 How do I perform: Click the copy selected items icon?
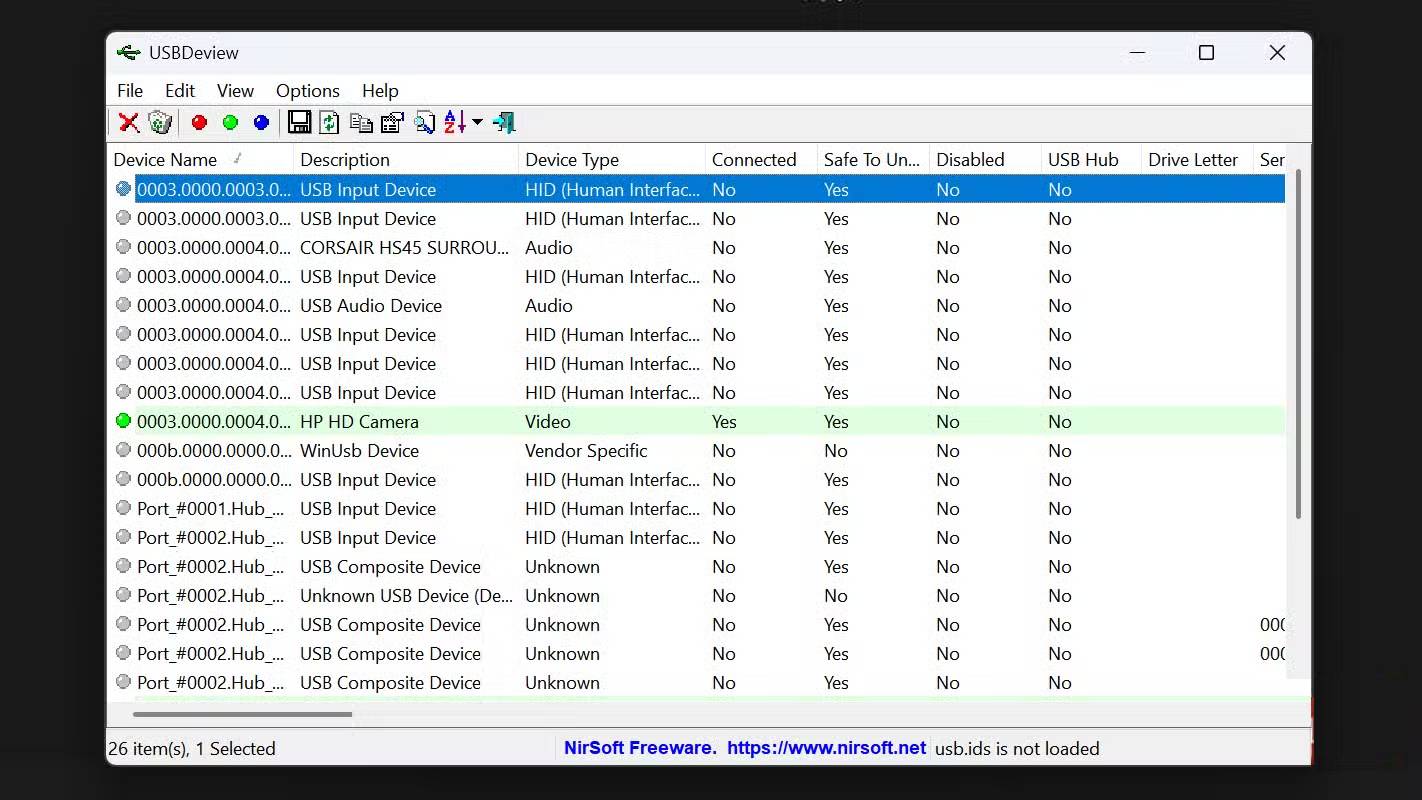(x=361, y=123)
